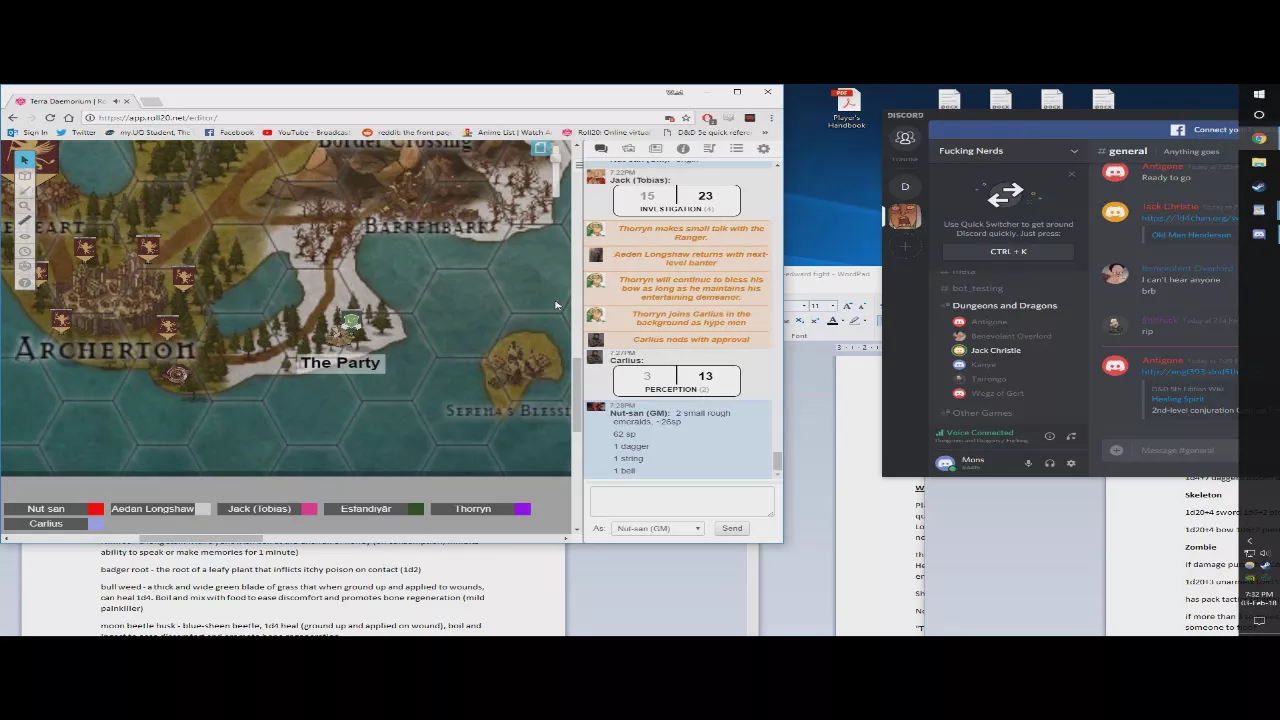
Task: Select Benevolent Overlord in the voice channel
Action: [1010, 336]
